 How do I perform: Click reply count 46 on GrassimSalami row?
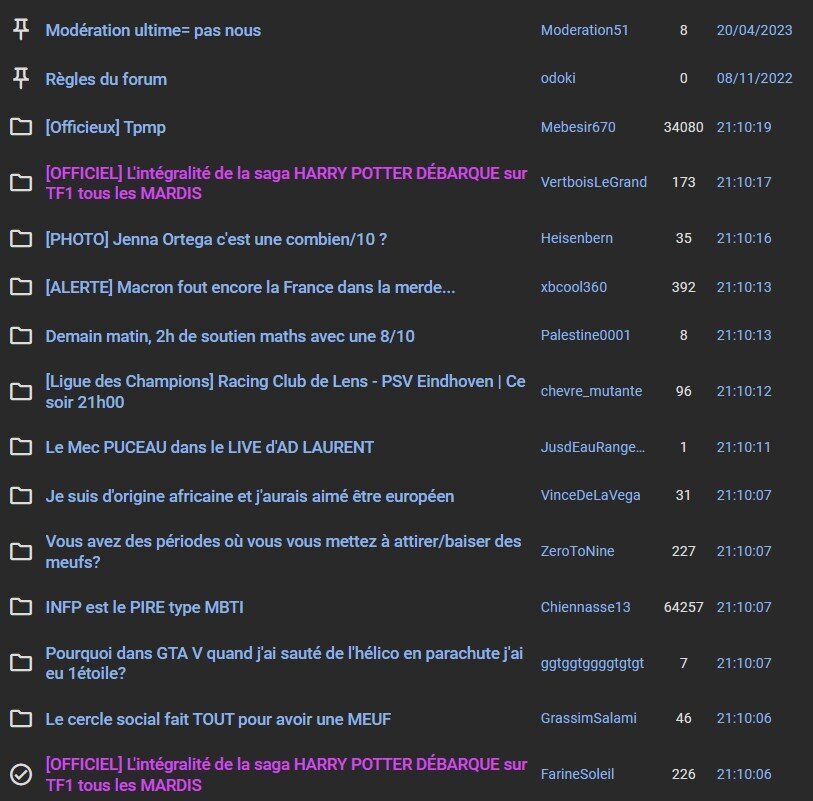[x=683, y=718]
